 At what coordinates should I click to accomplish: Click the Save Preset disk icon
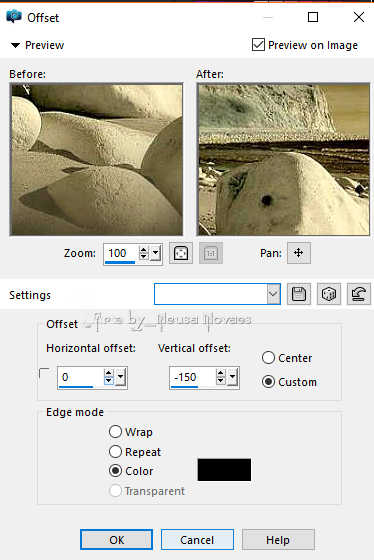[x=299, y=294]
